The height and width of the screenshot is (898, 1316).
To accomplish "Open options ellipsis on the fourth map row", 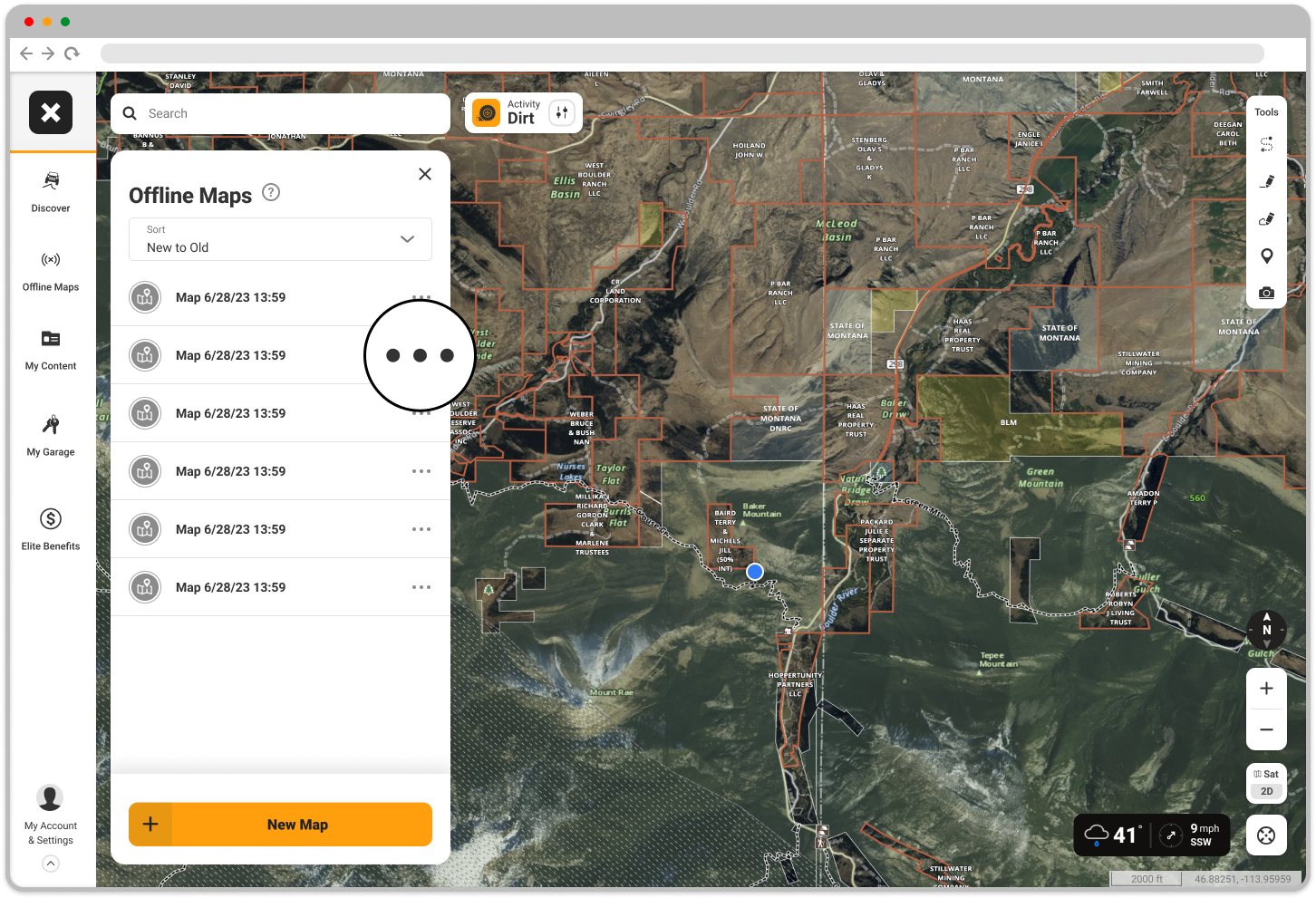I will [x=421, y=471].
